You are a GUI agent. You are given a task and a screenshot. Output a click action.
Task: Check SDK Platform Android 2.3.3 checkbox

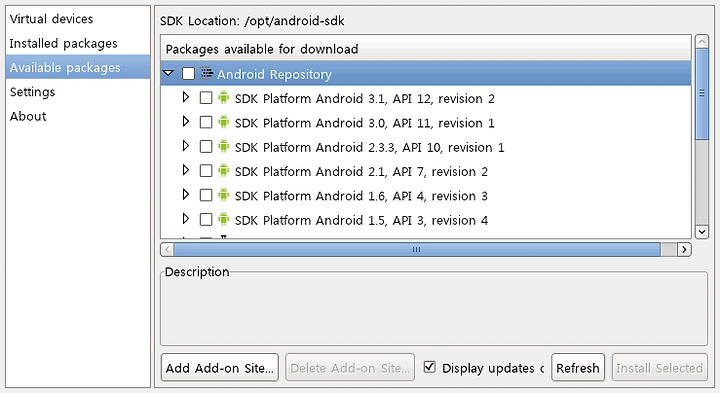click(206, 146)
